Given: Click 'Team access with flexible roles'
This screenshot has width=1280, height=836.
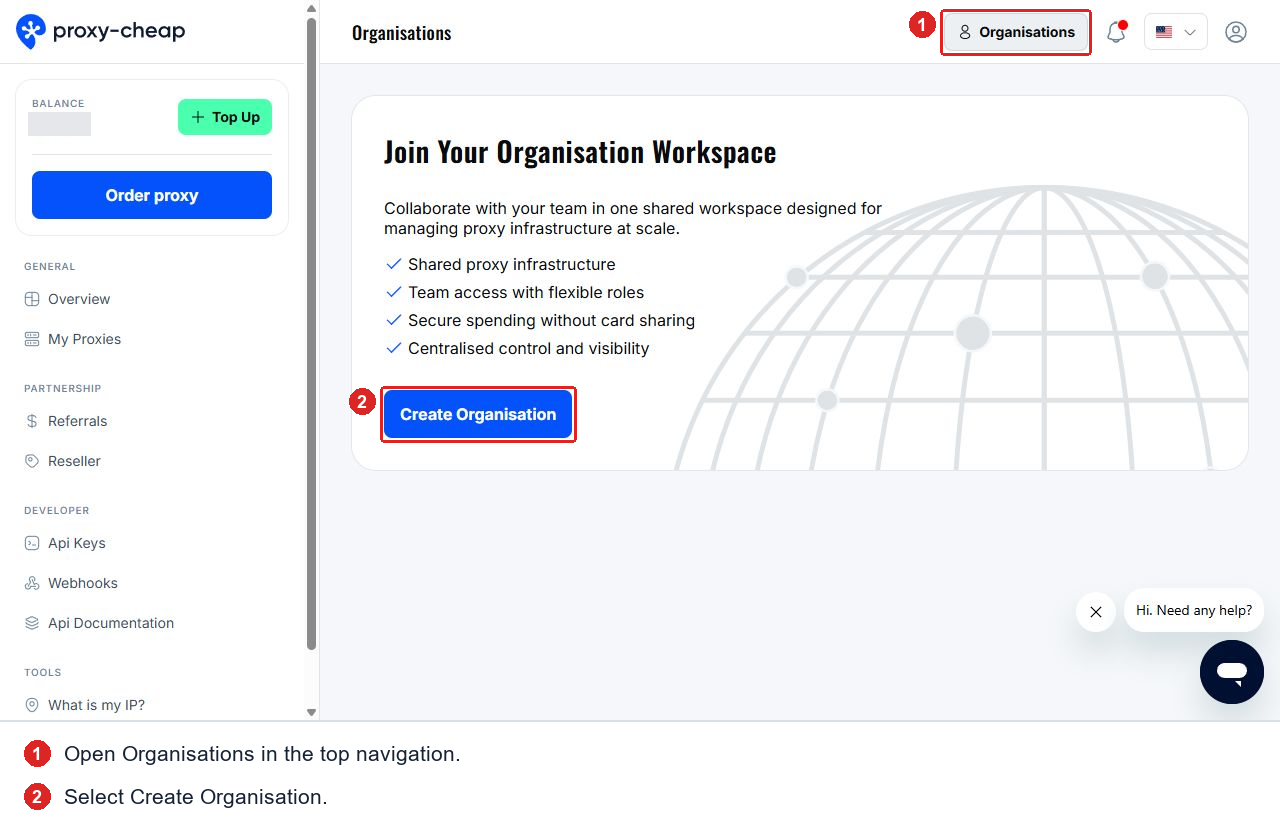Looking at the screenshot, I should [x=526, y=292].
